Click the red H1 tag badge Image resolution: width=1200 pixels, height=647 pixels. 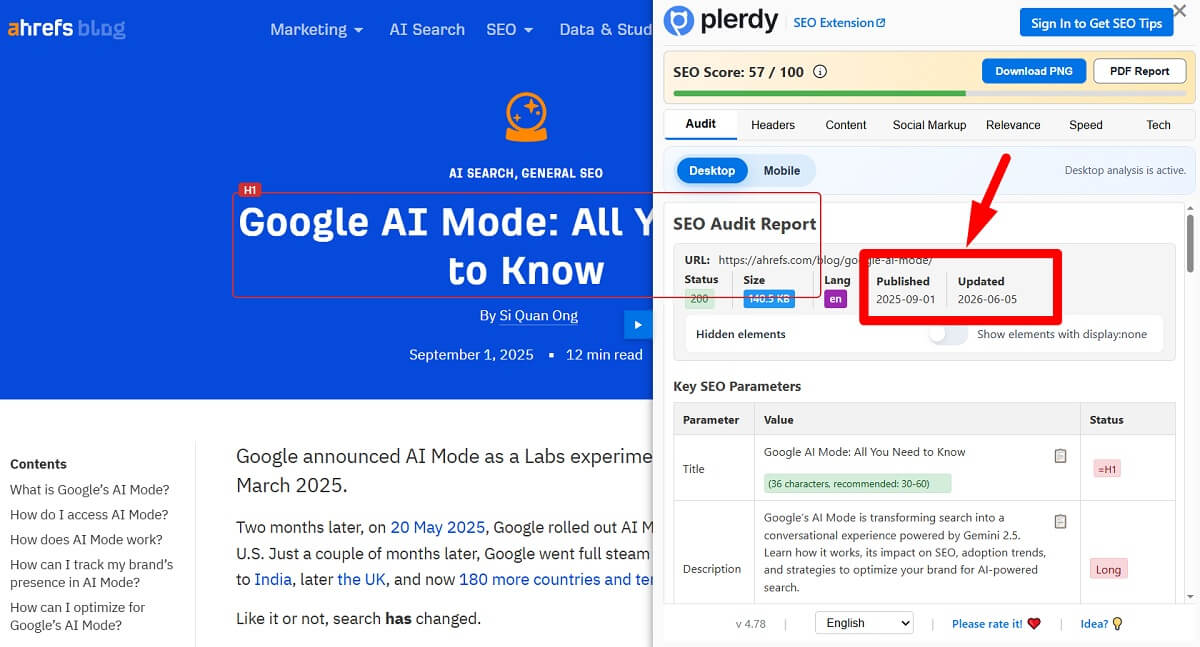pyautogui.click(x=249, y=190)
